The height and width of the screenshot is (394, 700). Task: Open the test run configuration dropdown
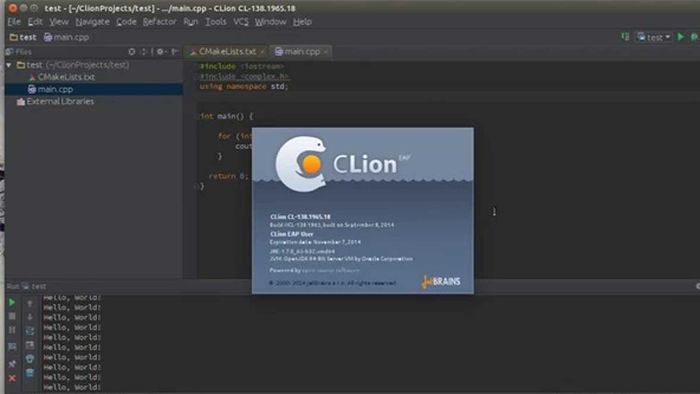654,37
